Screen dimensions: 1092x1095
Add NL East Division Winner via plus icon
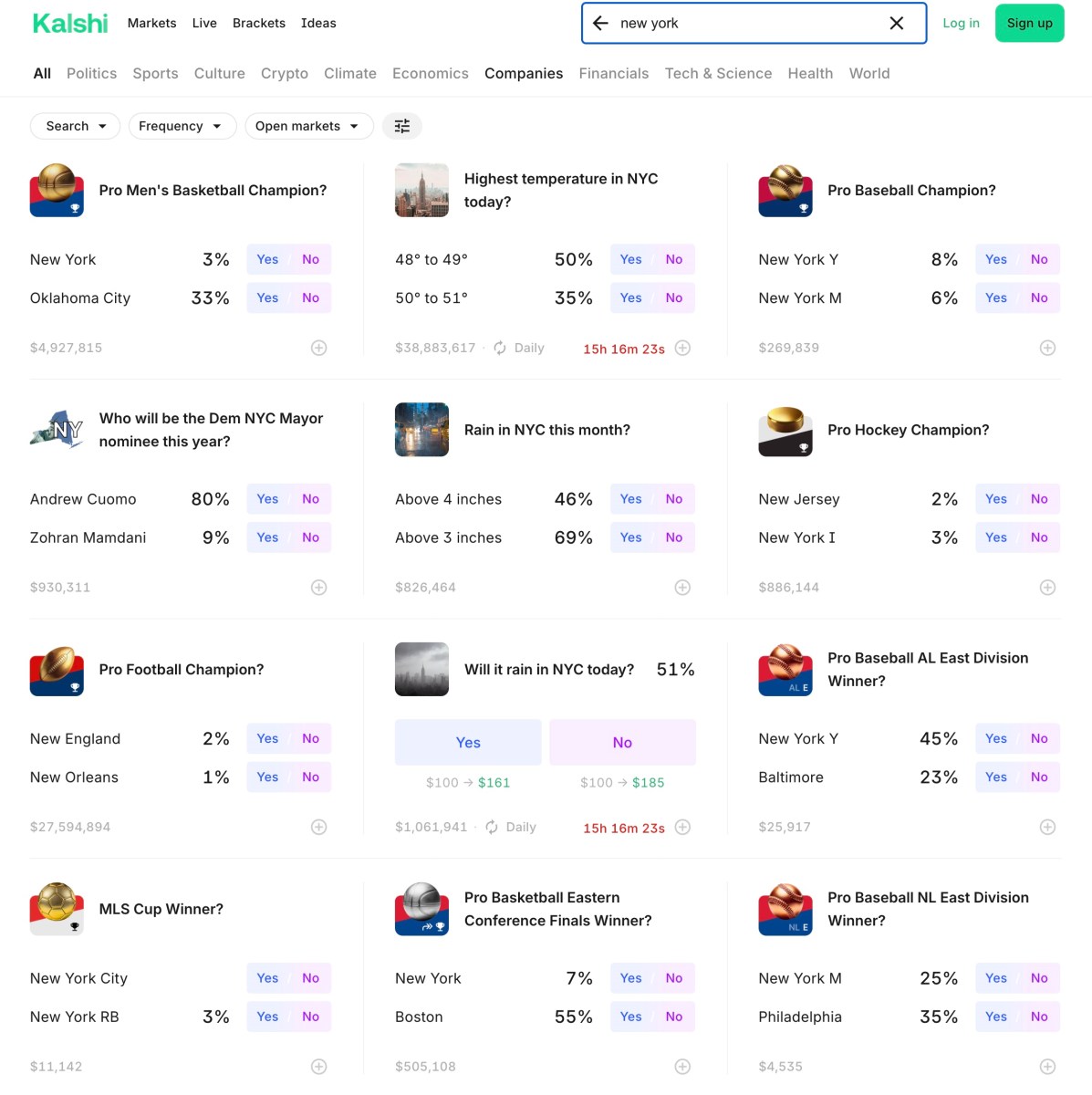tap(1048, 1067)
